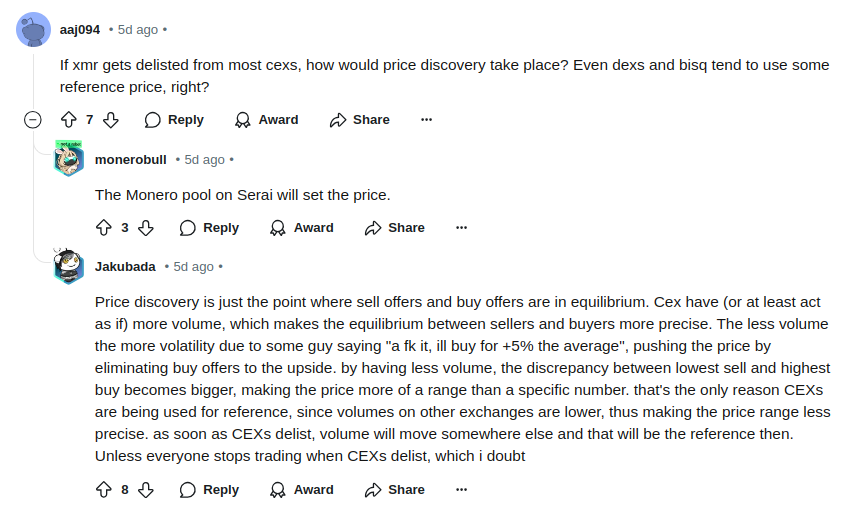842x510 pixels.
Task: Open monerobull's profile via username
Action: 131,159
